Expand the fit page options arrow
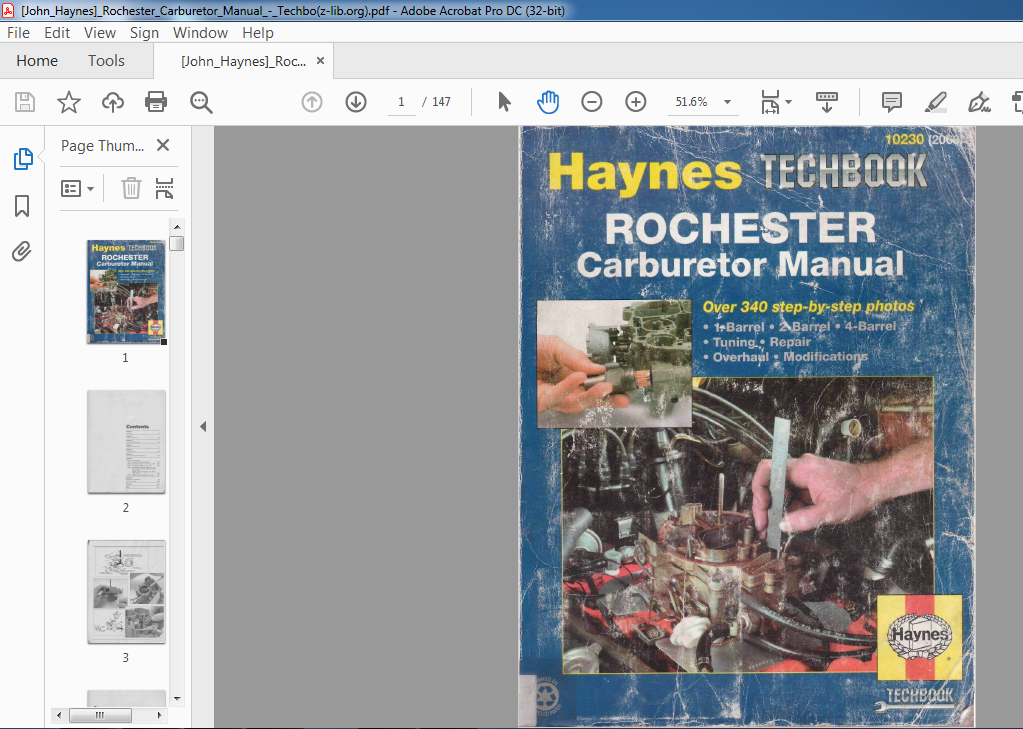 coord(788,102)
